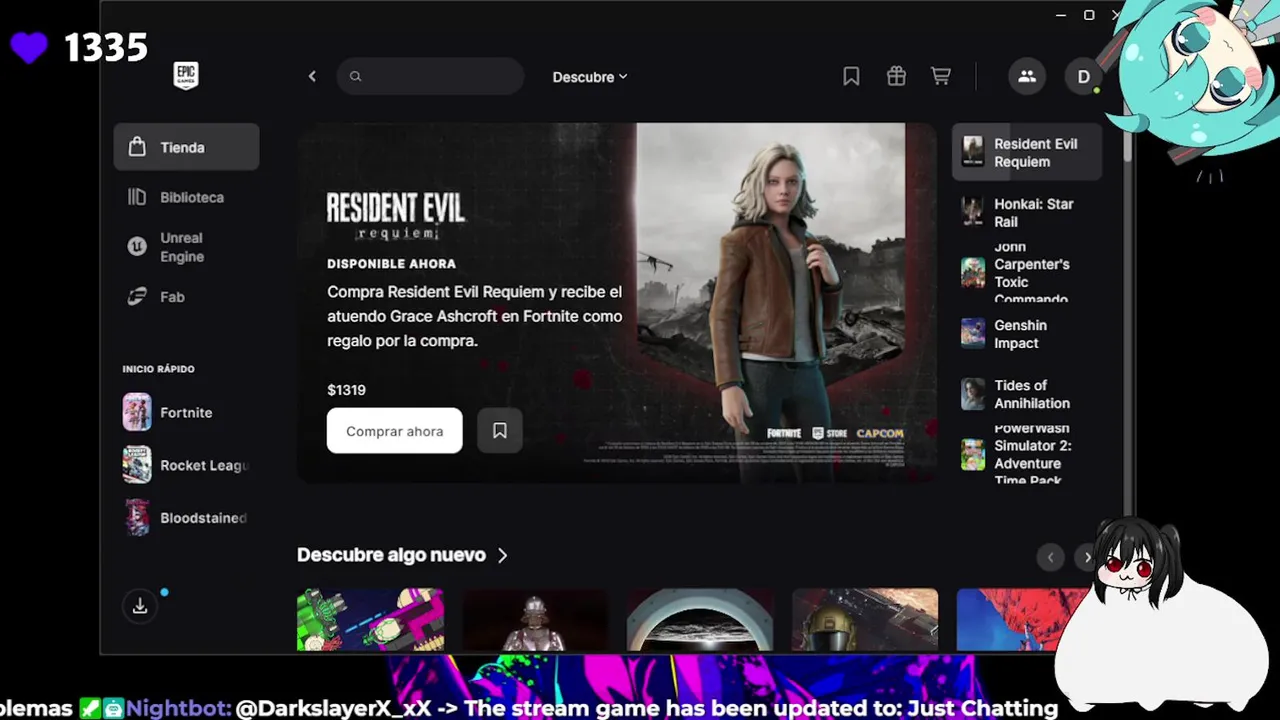Open the Fab section label

click(x=172, y=297)
